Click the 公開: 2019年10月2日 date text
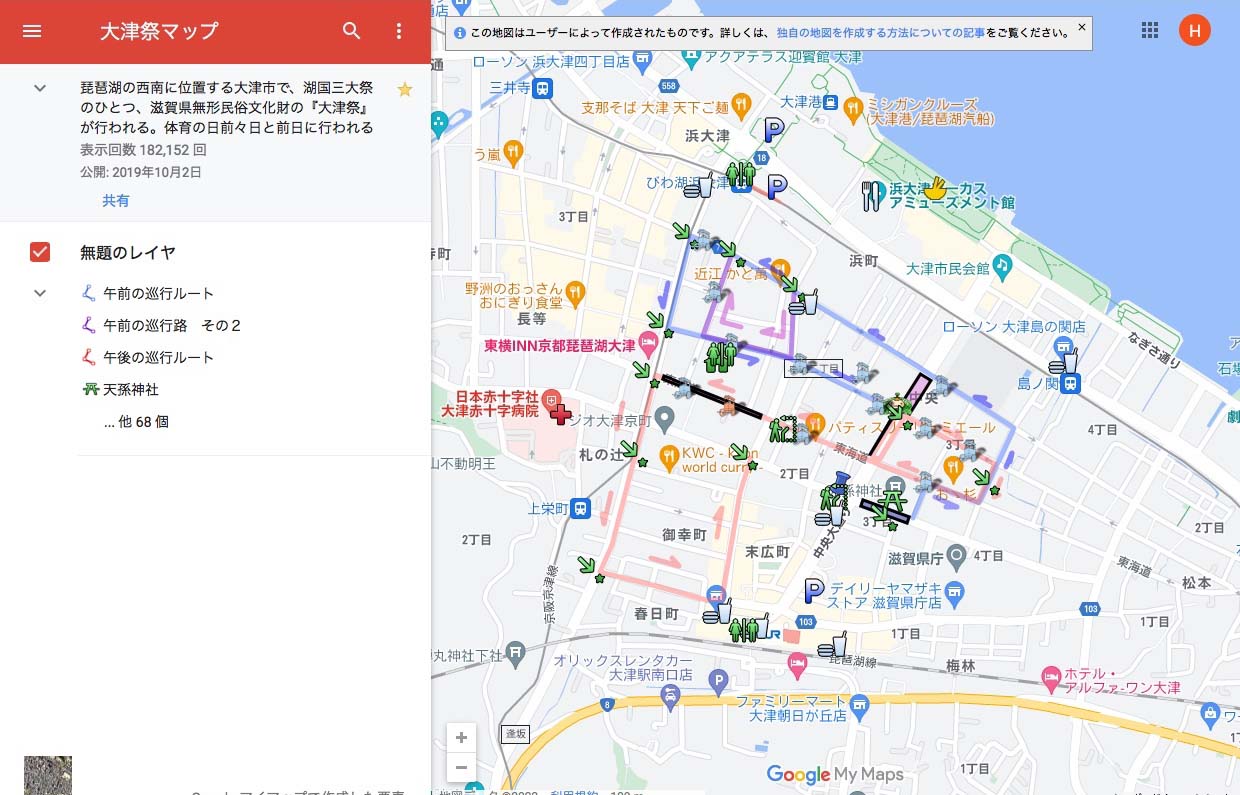This screenshot has height=795, width=1240. pyautogui.click(x=141, y=172)
